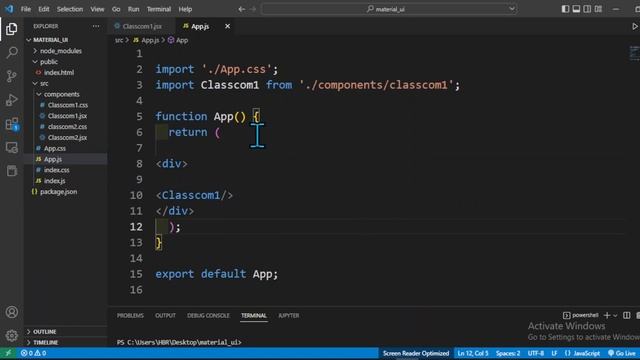Open the Manage gear icon
This screenshot has width=640, height=360.
click(11, 336)
